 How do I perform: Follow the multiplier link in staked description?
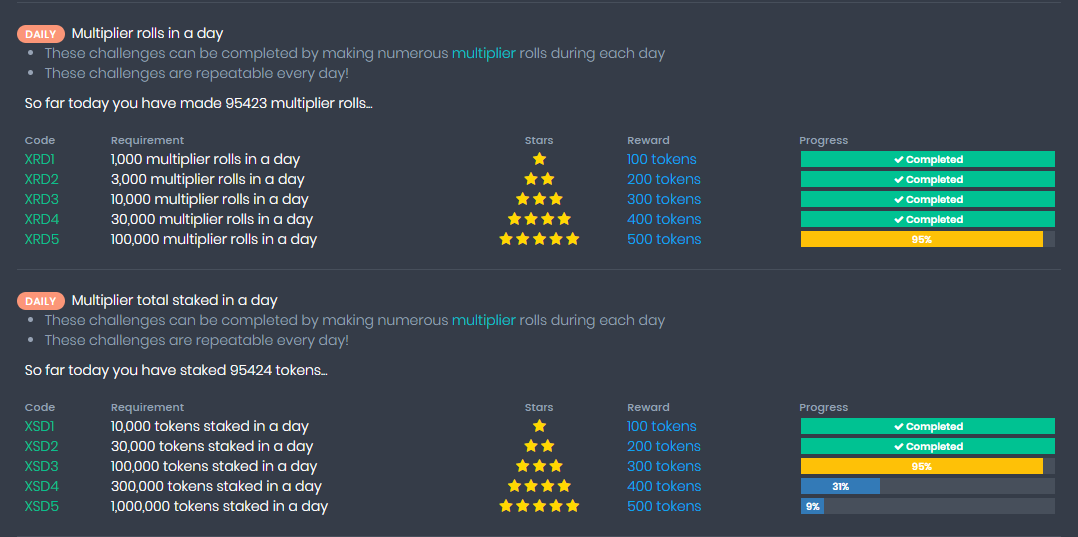483,320
